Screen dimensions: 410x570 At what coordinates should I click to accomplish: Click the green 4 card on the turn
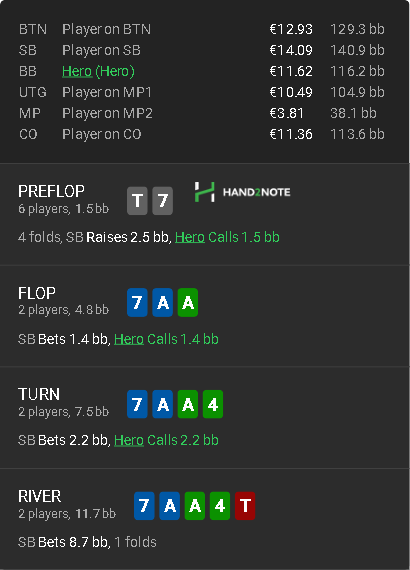213,404
